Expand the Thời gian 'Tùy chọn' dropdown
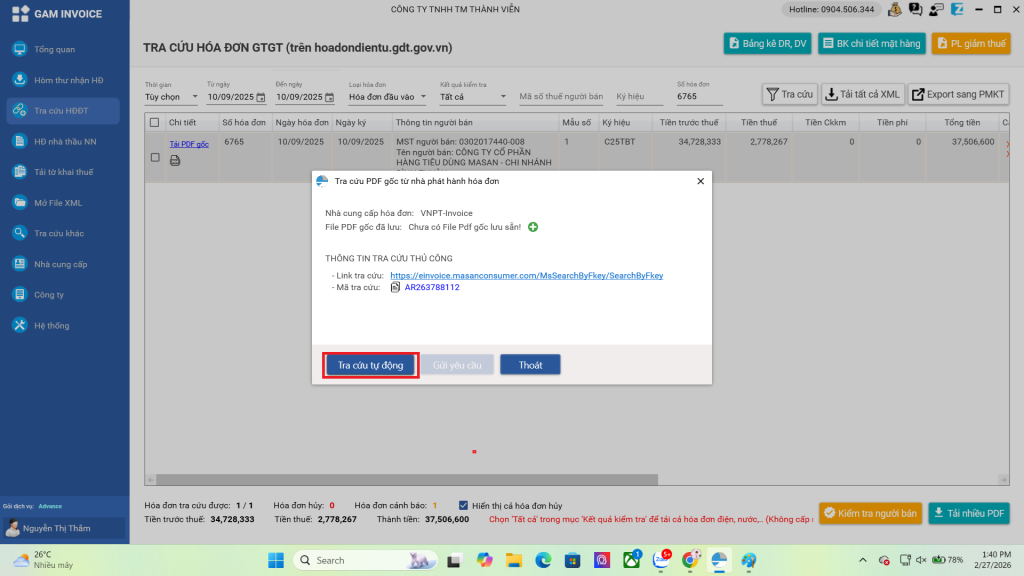 [x=170, y=97]
